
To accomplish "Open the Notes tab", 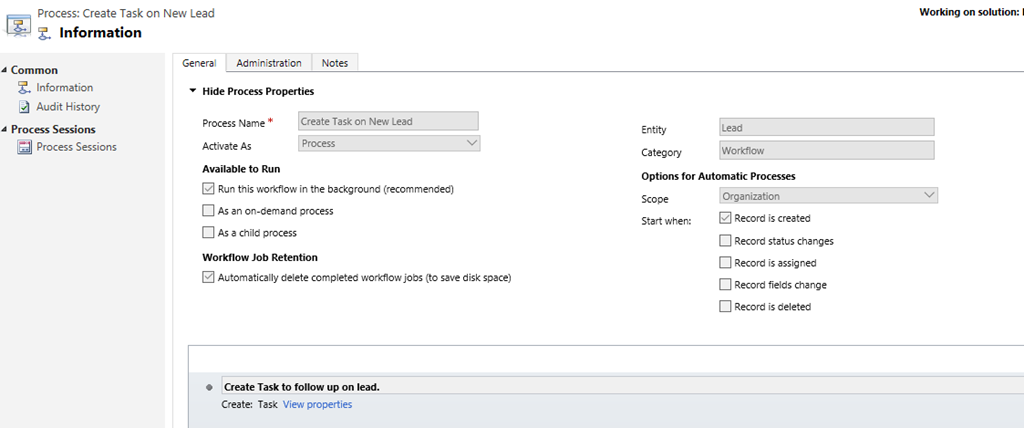I will [x=335, y=63].
